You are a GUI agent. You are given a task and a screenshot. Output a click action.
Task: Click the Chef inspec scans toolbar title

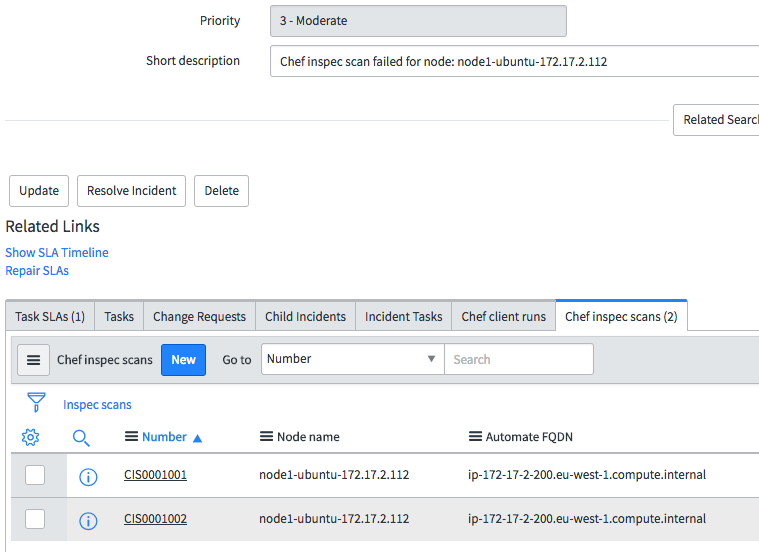(x=105, y=360)
